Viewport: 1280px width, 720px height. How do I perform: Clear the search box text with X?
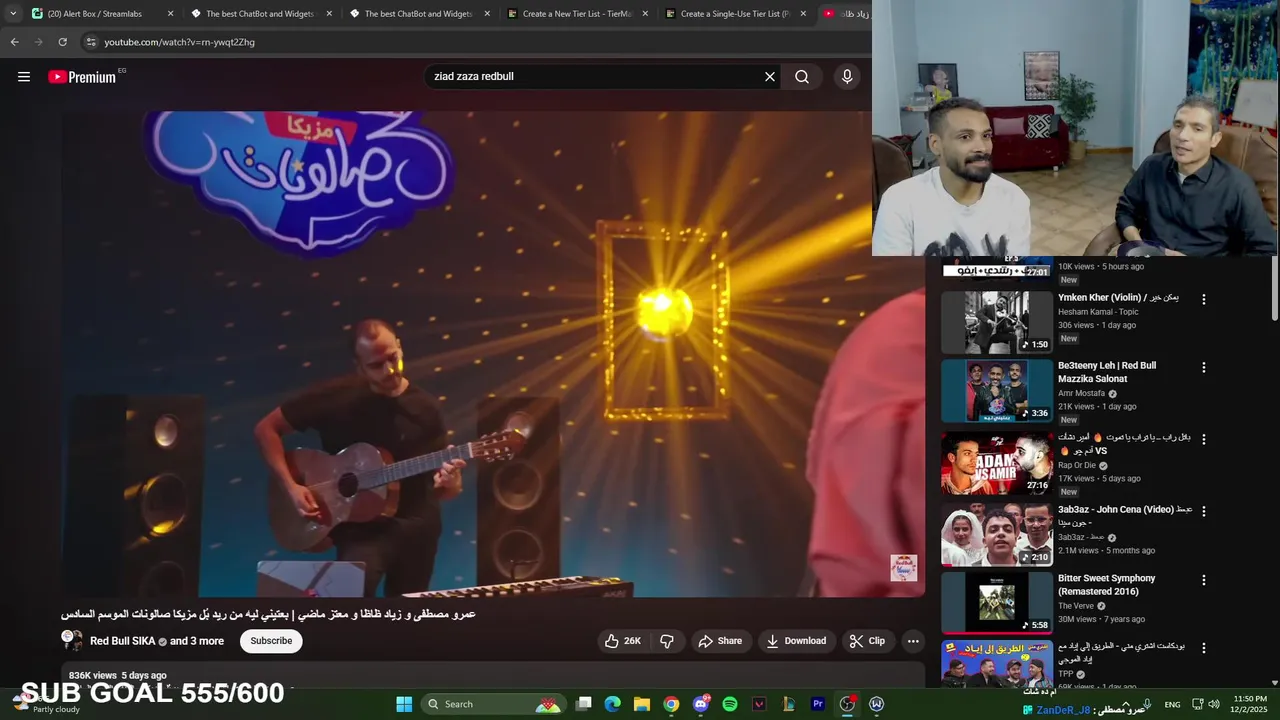[x=770, y=77]
